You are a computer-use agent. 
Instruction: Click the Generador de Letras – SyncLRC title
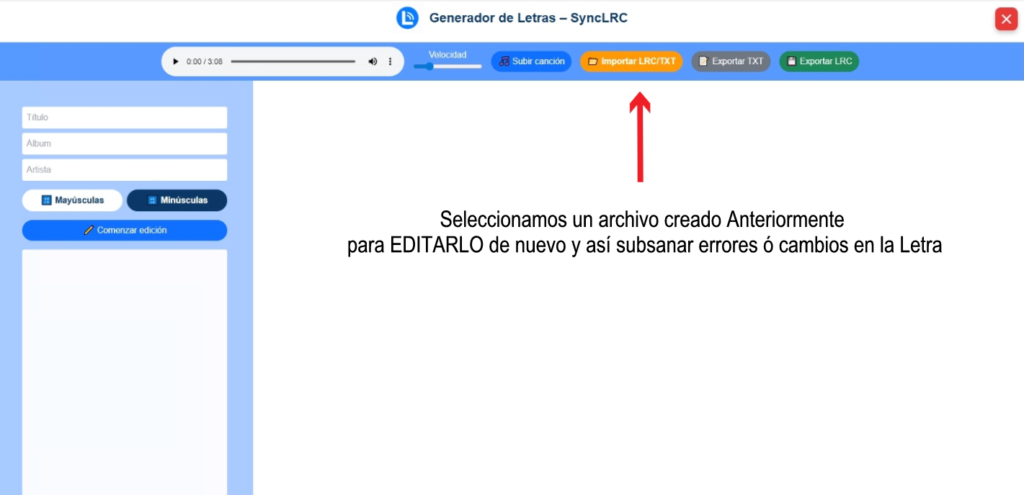528,18
